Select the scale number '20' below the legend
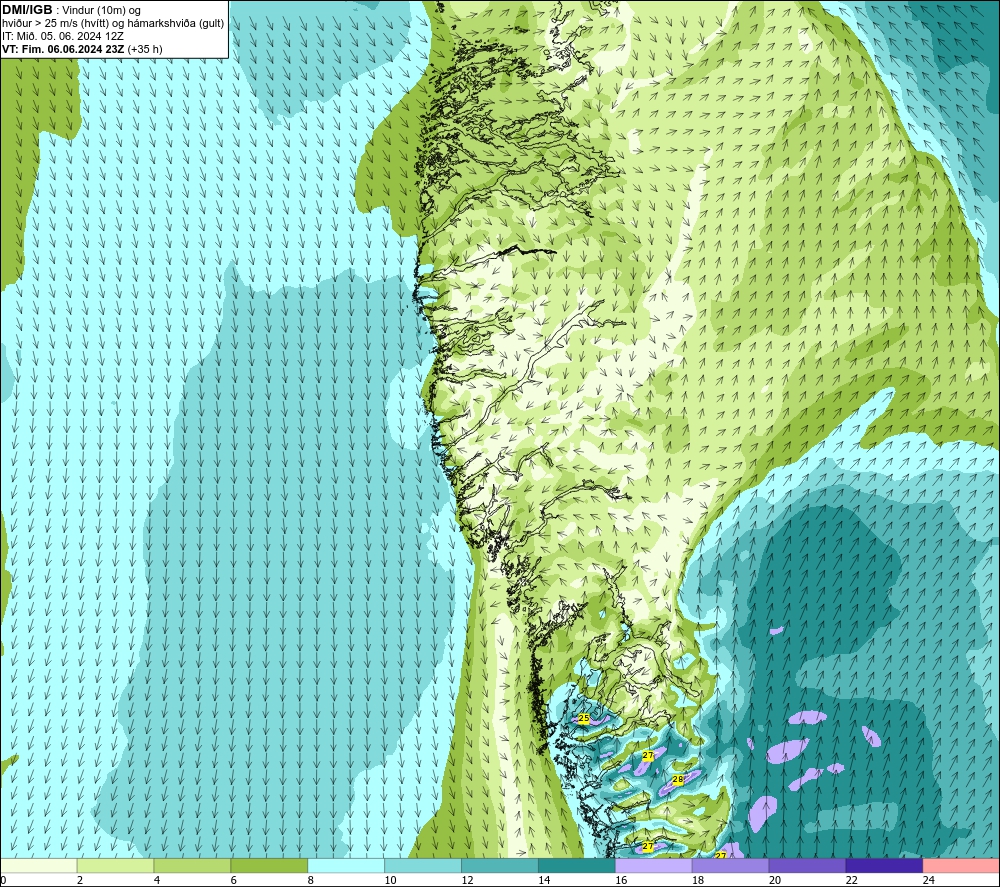The height and width of the screenshot is (887, 1000). coord(775,880)
